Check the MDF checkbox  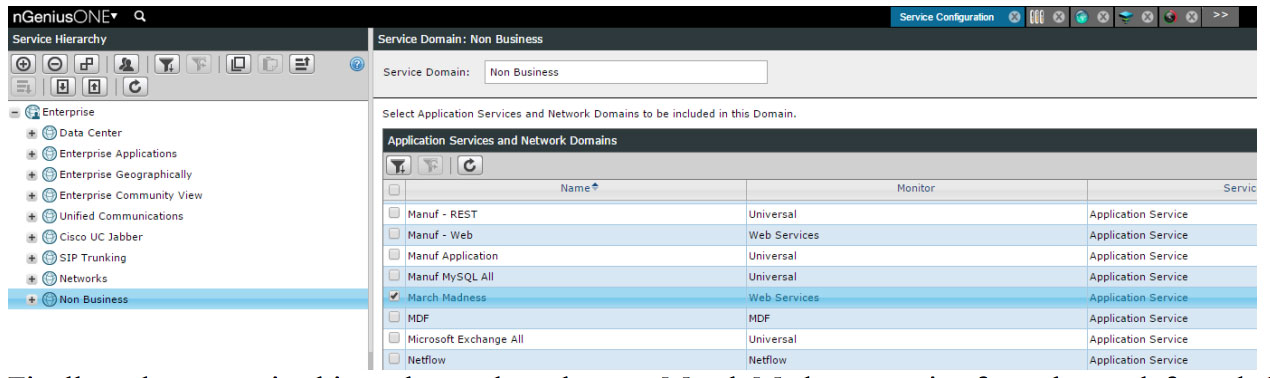394,318
